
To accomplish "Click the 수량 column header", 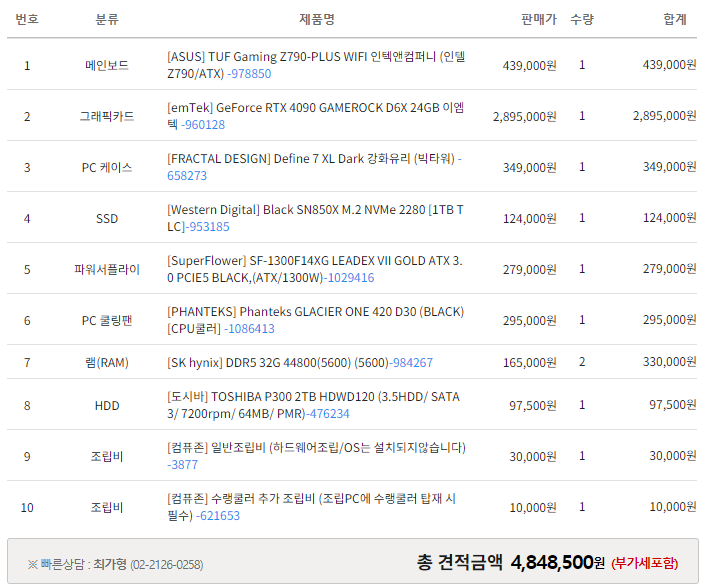I will click(582, 19).
